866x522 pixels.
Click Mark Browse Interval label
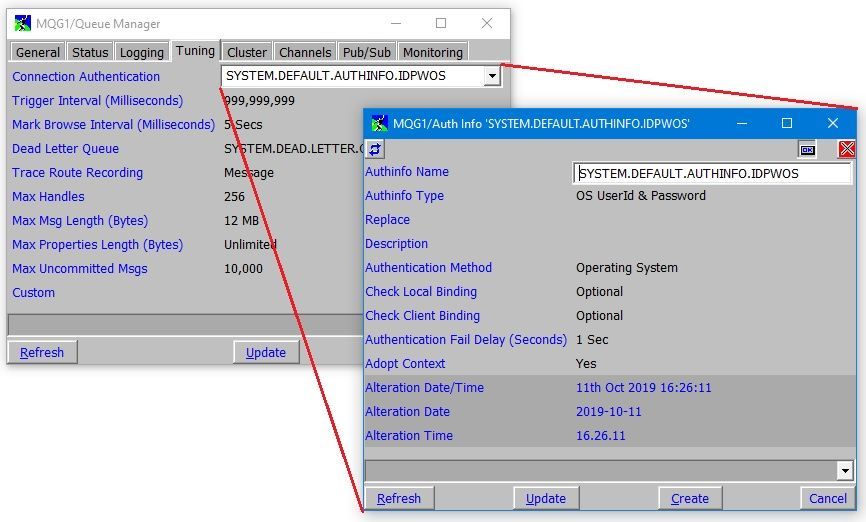[113, 125]
